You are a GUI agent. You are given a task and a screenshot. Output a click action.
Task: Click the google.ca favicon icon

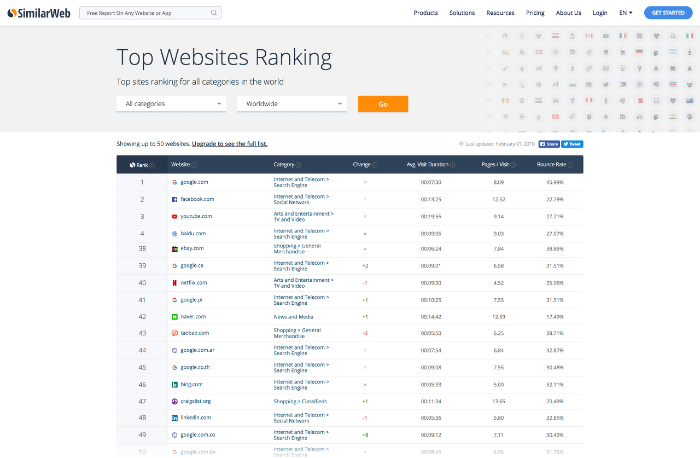(175, 266)
